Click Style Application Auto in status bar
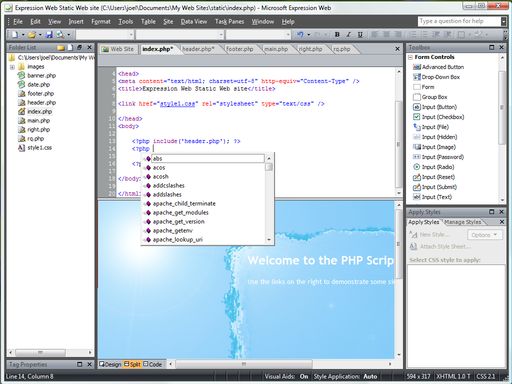Screen dimensions: 512x384 (x=345, y=377)
